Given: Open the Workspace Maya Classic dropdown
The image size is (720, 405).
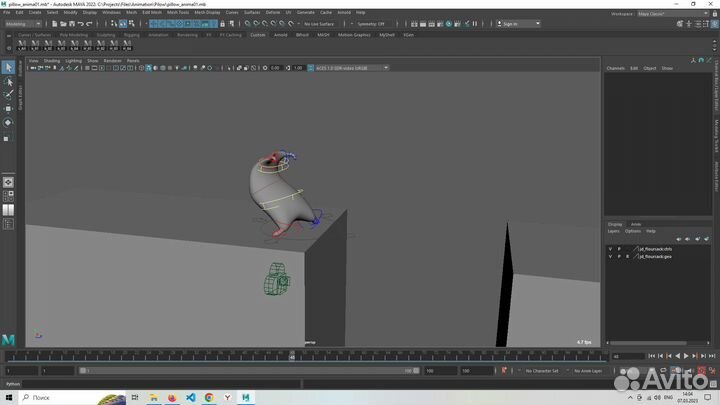Looking at the screenshot, I should coord(673,14).
